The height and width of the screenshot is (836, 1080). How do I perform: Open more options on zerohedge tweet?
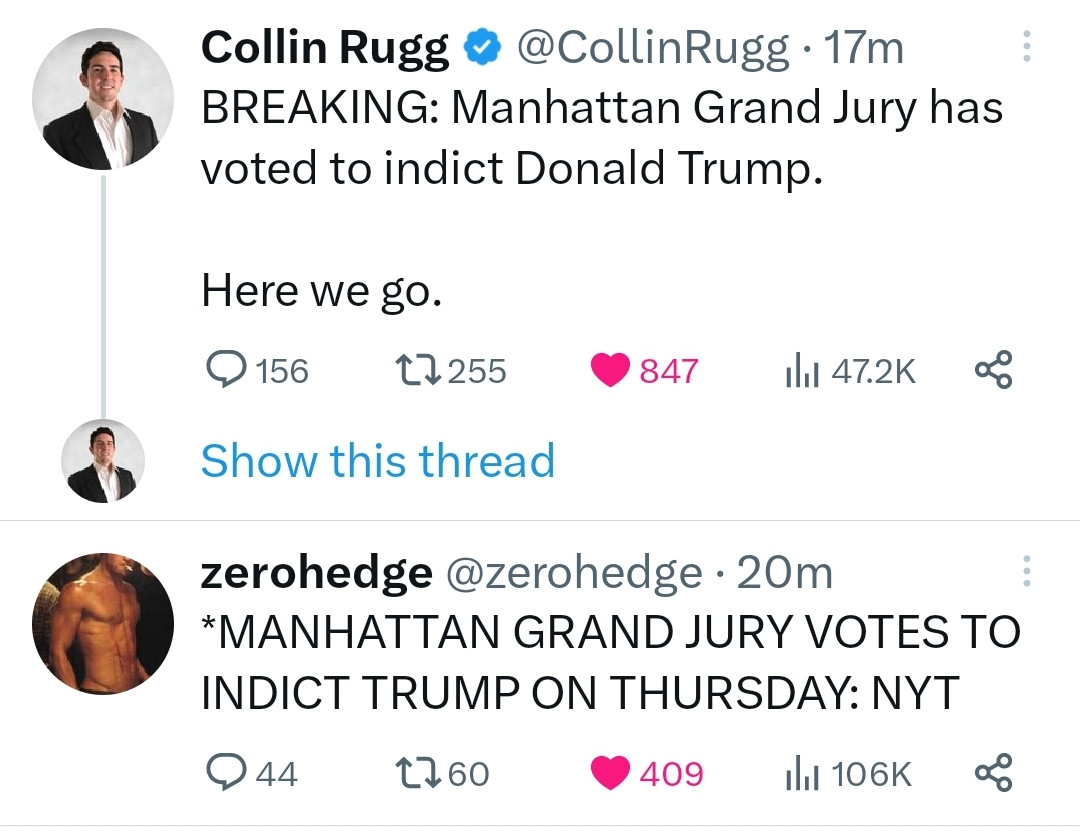1024,572
